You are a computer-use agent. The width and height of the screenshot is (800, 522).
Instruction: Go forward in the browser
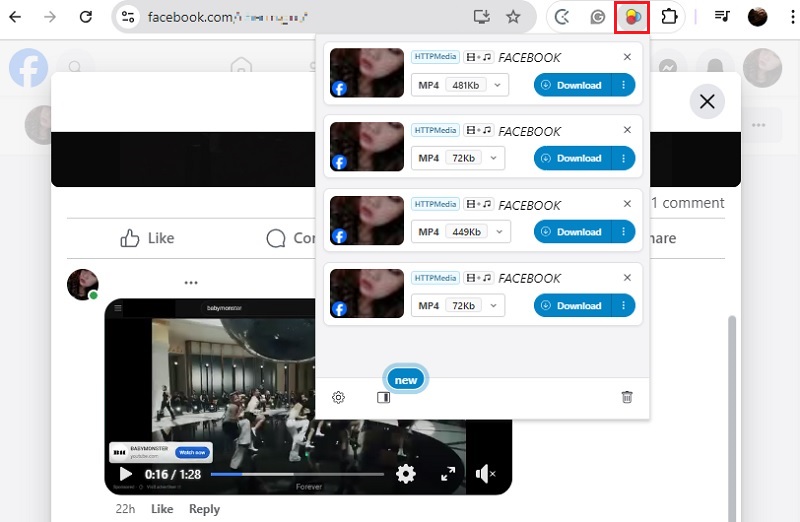click(50, 17)
